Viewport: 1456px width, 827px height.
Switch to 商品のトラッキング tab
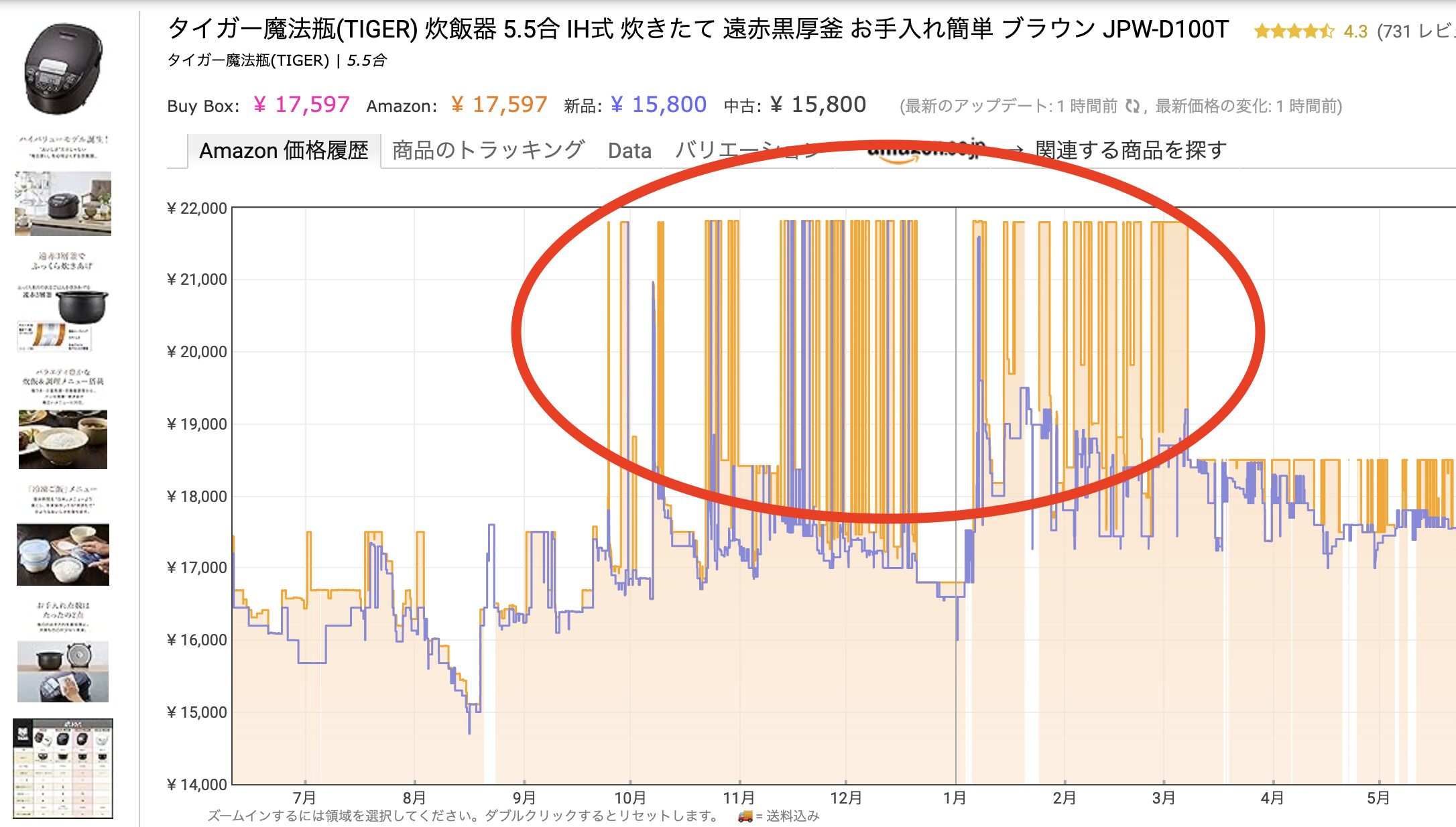(x=488, y=151)
